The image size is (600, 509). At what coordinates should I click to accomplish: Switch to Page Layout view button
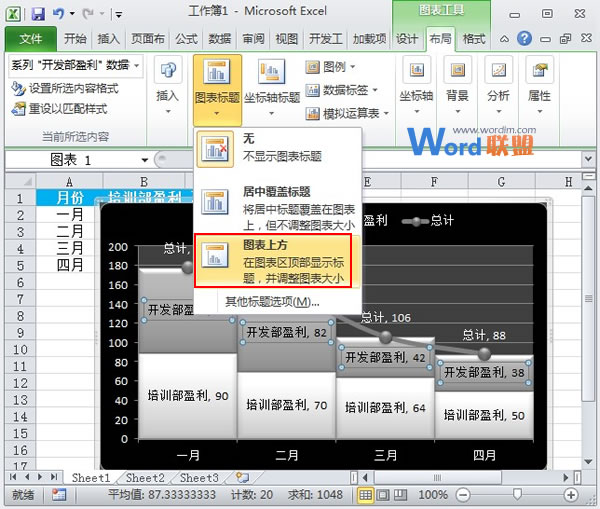[384, 495]
